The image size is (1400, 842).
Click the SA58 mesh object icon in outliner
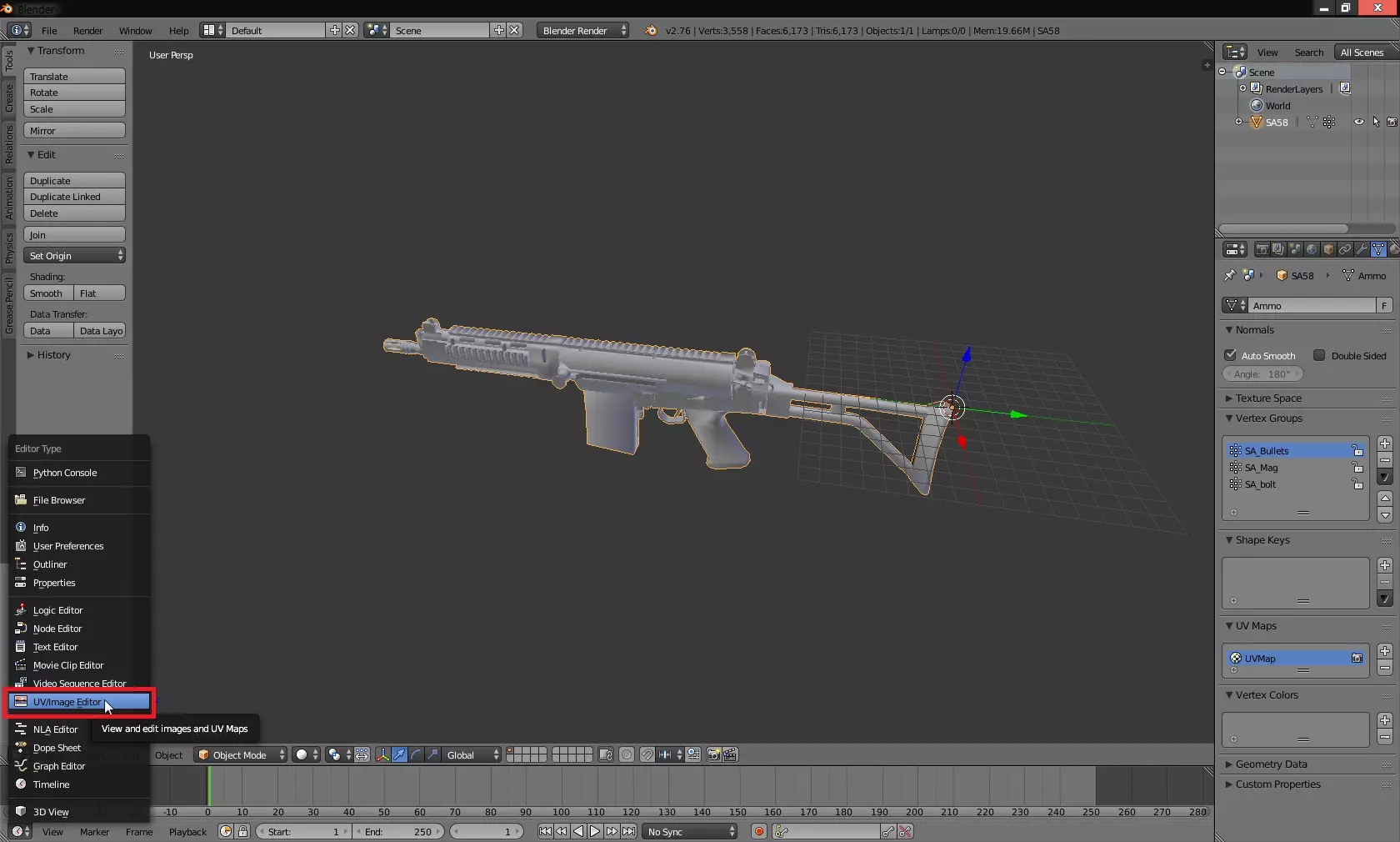coord(1257,123)
